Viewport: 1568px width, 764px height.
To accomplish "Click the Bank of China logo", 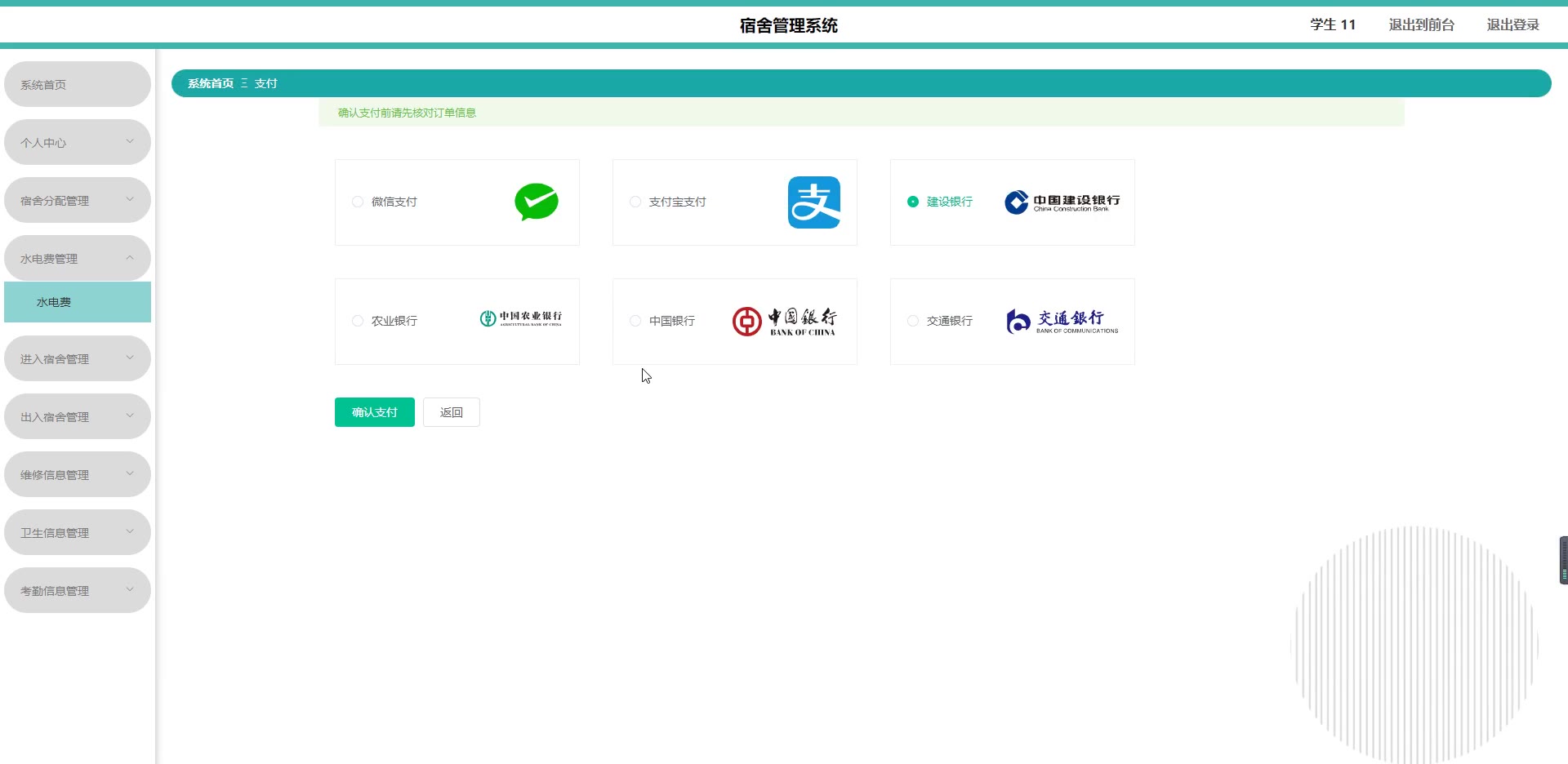I will pos(785,322).
